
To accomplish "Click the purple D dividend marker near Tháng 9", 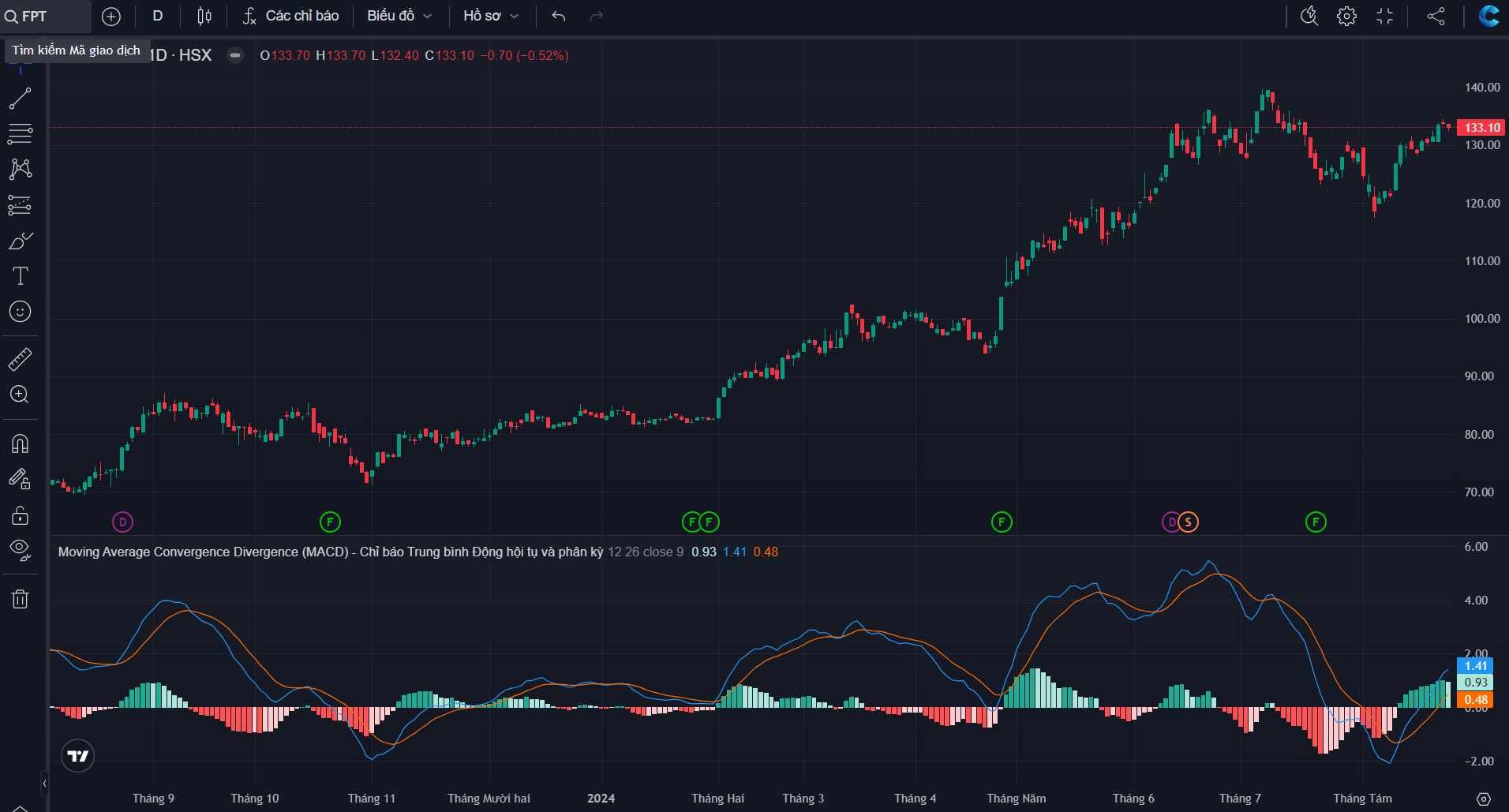I will pyautogui.click(x=122, y=522).
